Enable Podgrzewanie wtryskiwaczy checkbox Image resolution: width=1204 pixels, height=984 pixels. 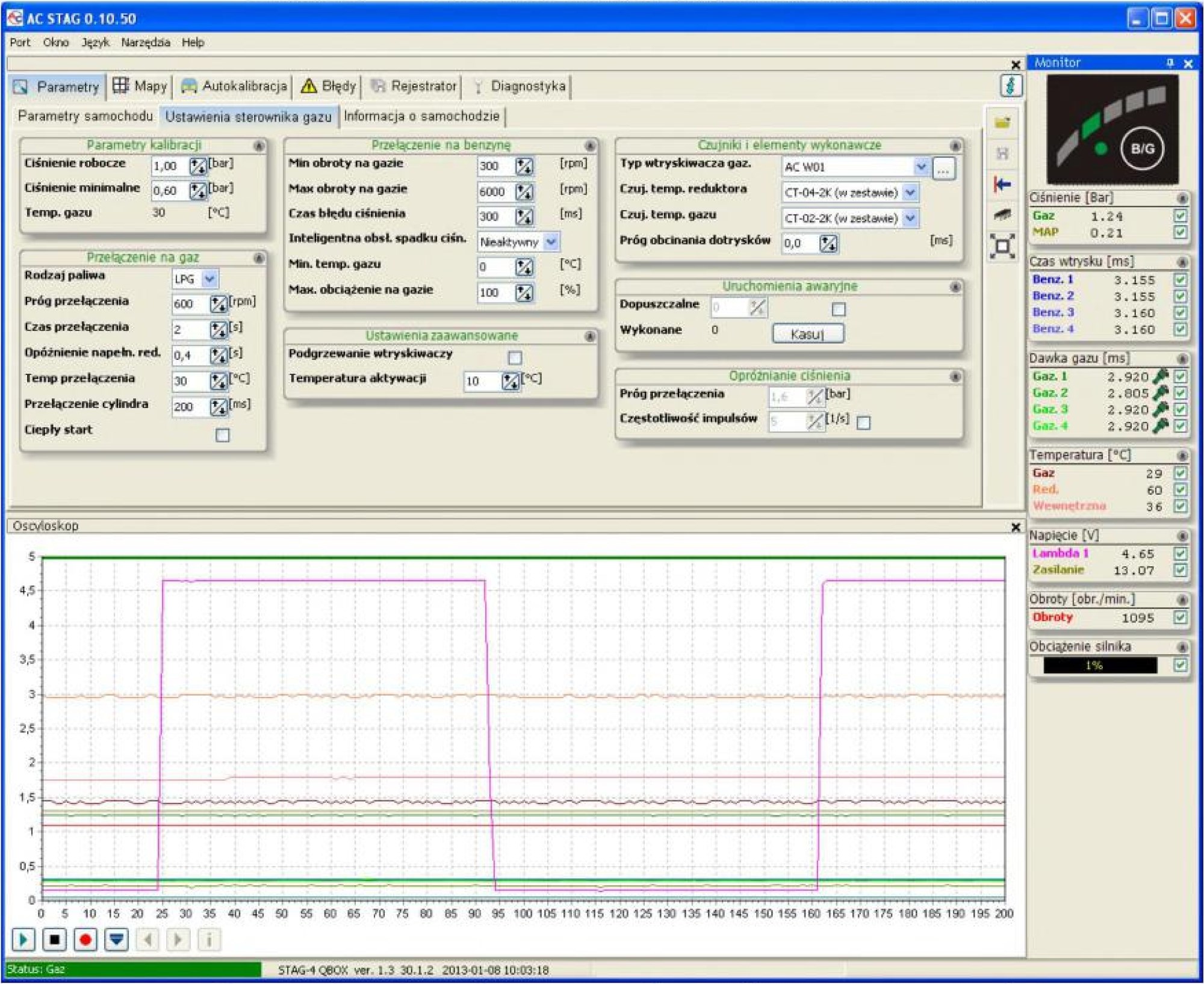point(515,358)
